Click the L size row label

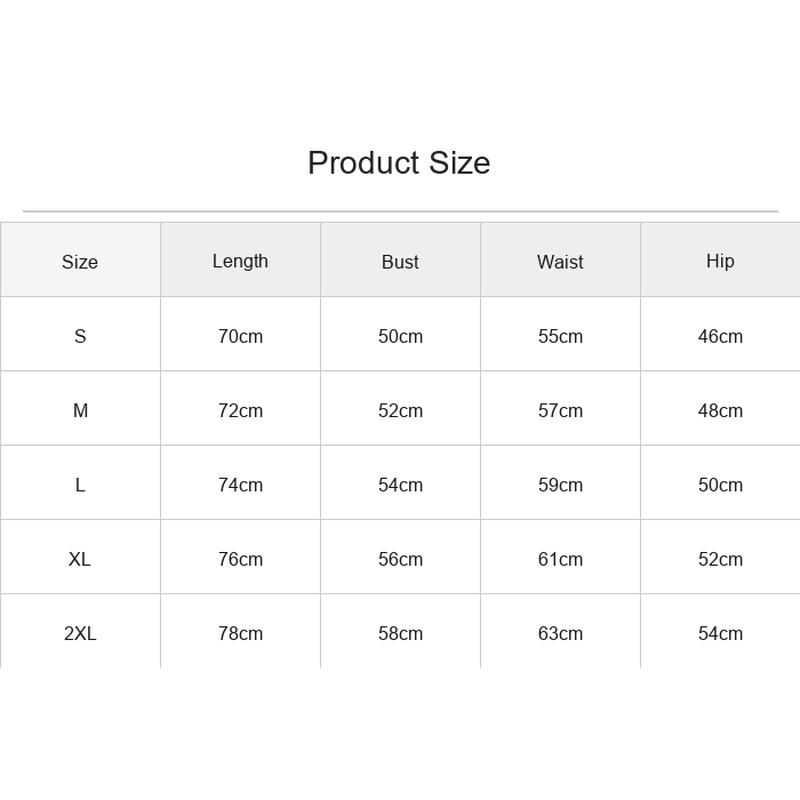pos(80,485)
